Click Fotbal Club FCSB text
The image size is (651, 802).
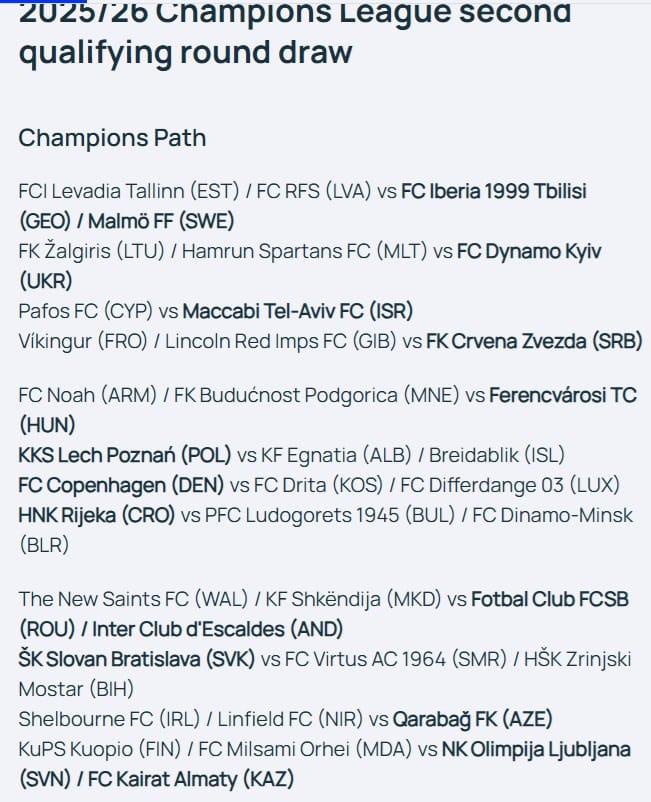550,599
